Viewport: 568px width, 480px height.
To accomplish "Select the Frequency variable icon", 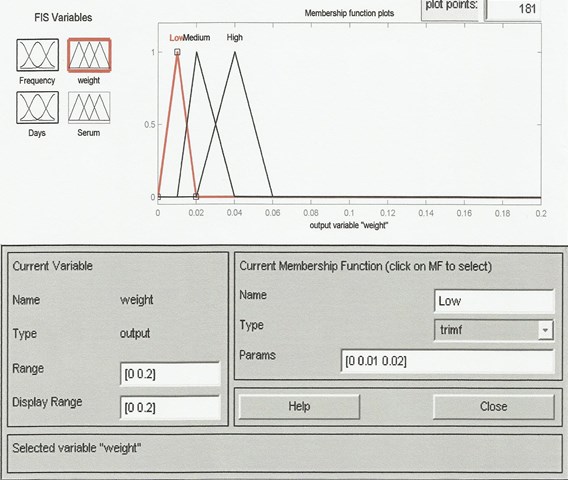I will [37, 55].
